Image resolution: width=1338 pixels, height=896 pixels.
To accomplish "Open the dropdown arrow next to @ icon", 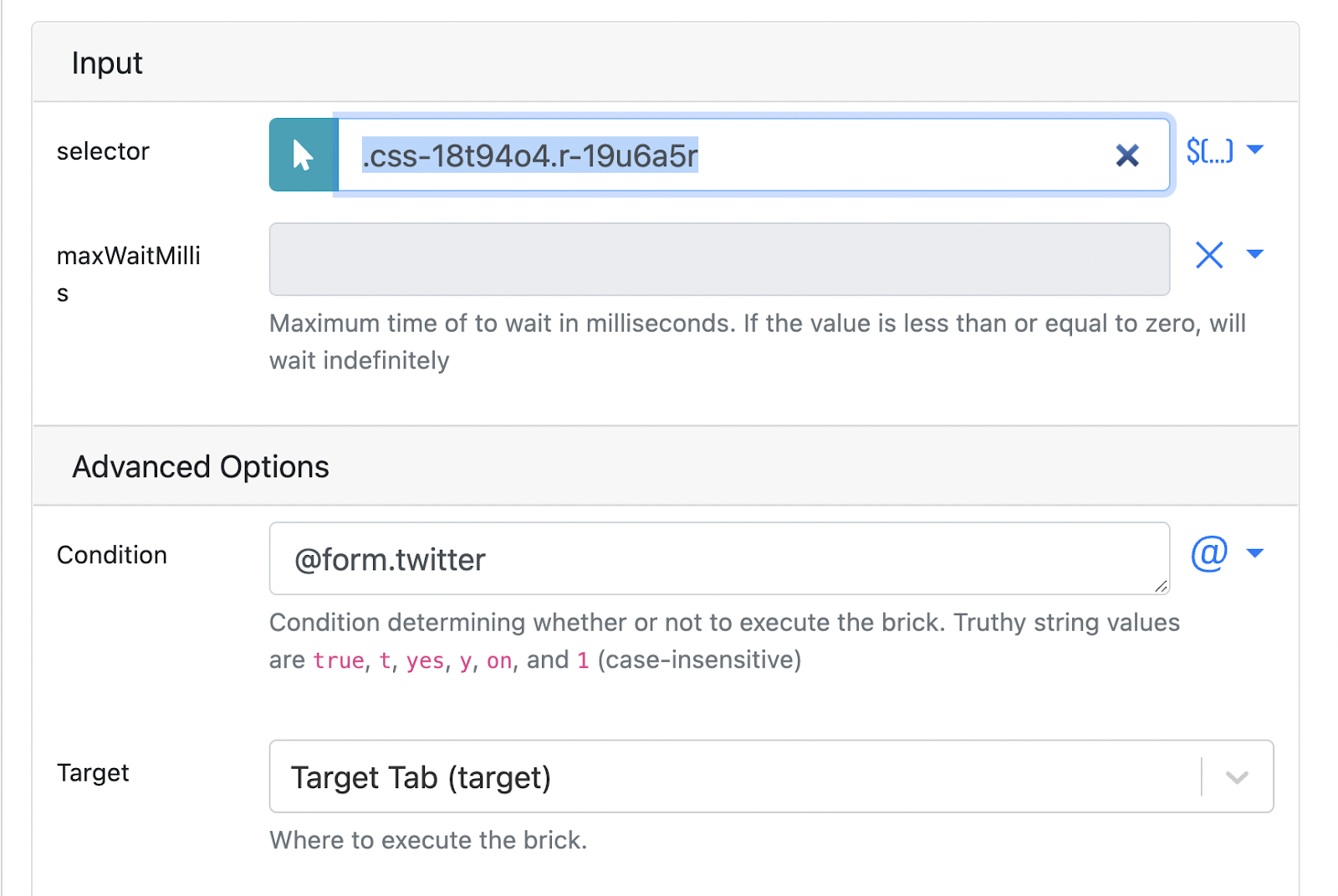I will click(x=1255, y=553).
